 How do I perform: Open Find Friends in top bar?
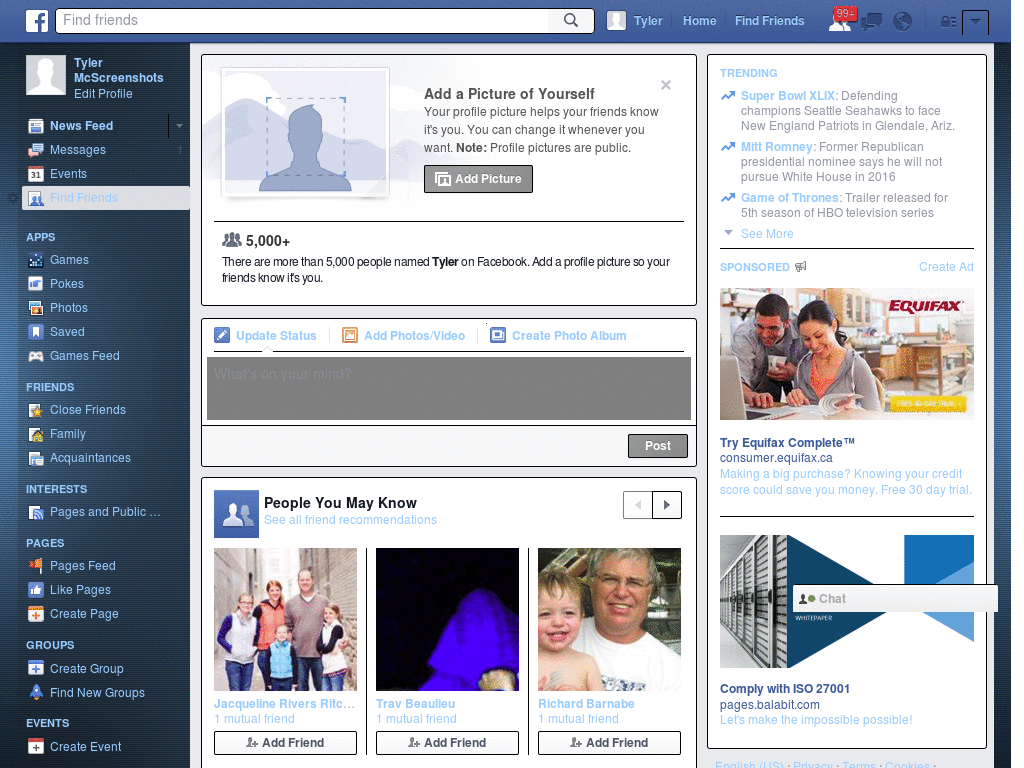769,21
